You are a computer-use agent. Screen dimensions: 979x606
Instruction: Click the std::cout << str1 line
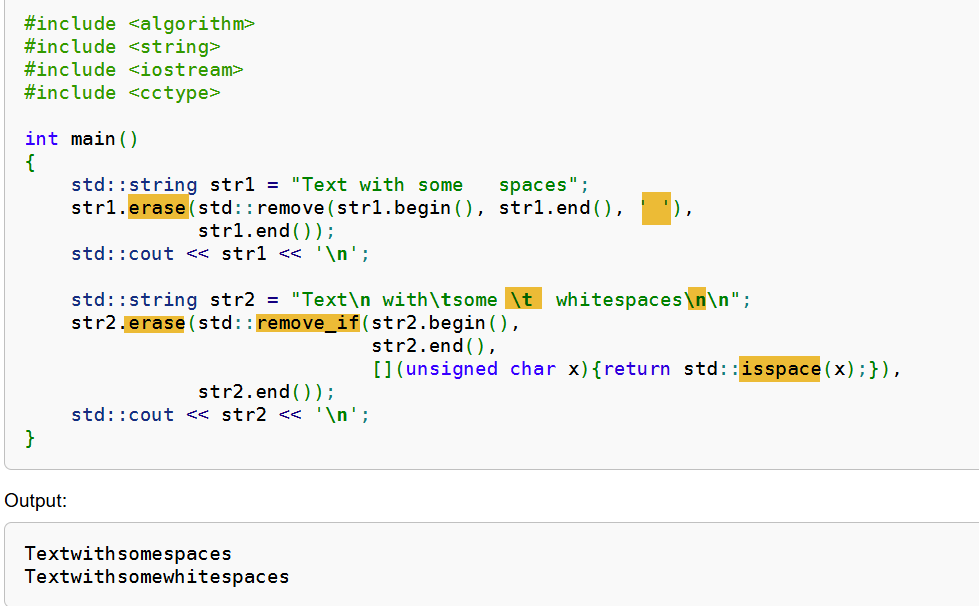tap(220, 254)
